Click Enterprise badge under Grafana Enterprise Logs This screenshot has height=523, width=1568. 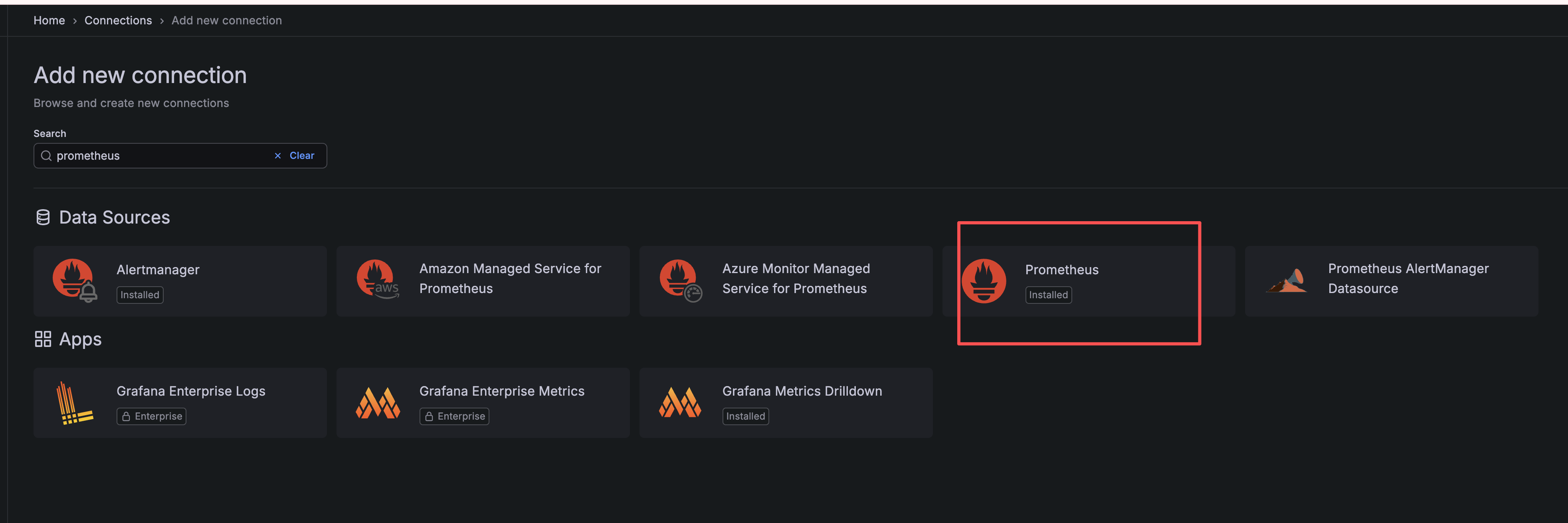coord(151,416)
